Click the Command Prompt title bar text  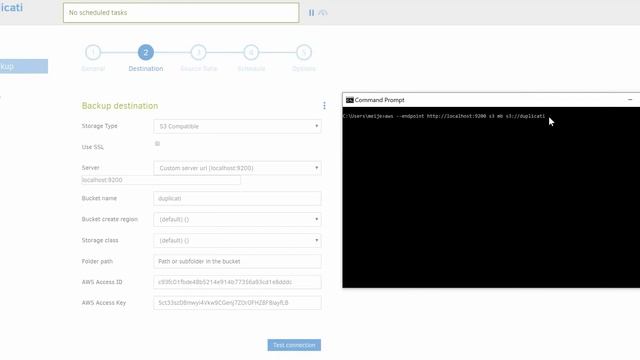pyautogui.click(x=379, y=100)
